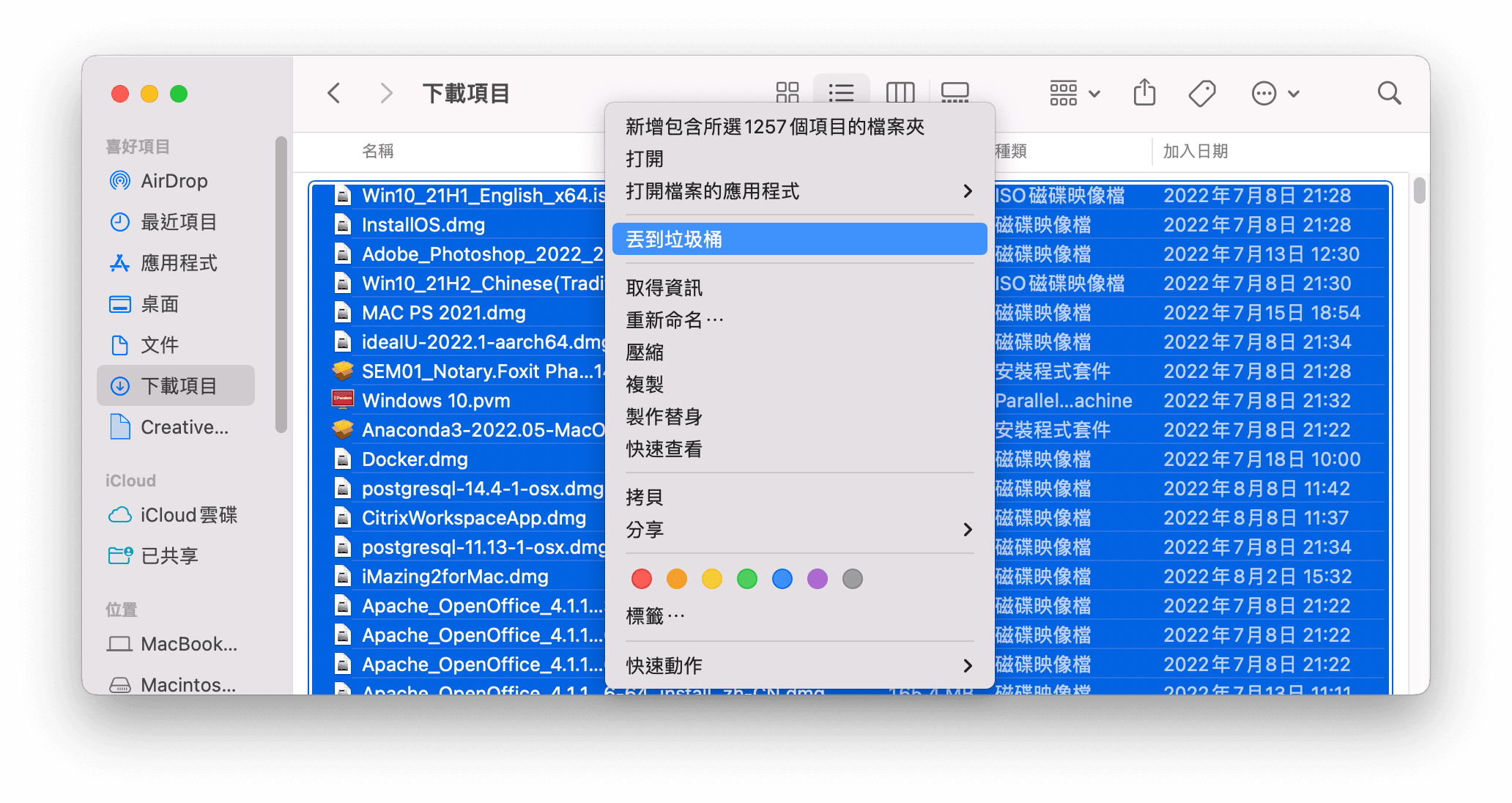The height and width of the screenshot is (803, 1512).
Task: Apply the green tag color
Action: (747, 579)
